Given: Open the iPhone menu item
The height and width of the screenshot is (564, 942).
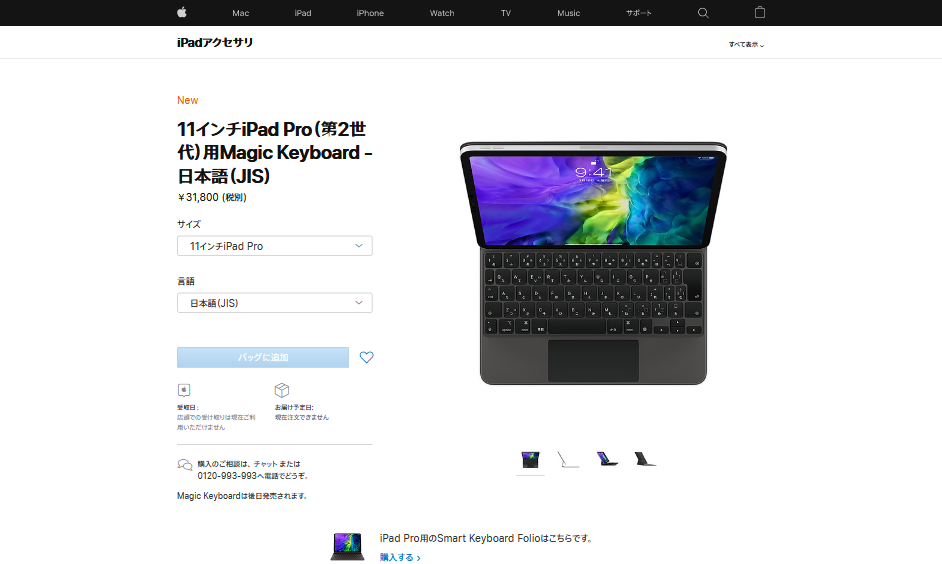Looking at the screenshot, I should pyautogui.click(x=370, y=13).
